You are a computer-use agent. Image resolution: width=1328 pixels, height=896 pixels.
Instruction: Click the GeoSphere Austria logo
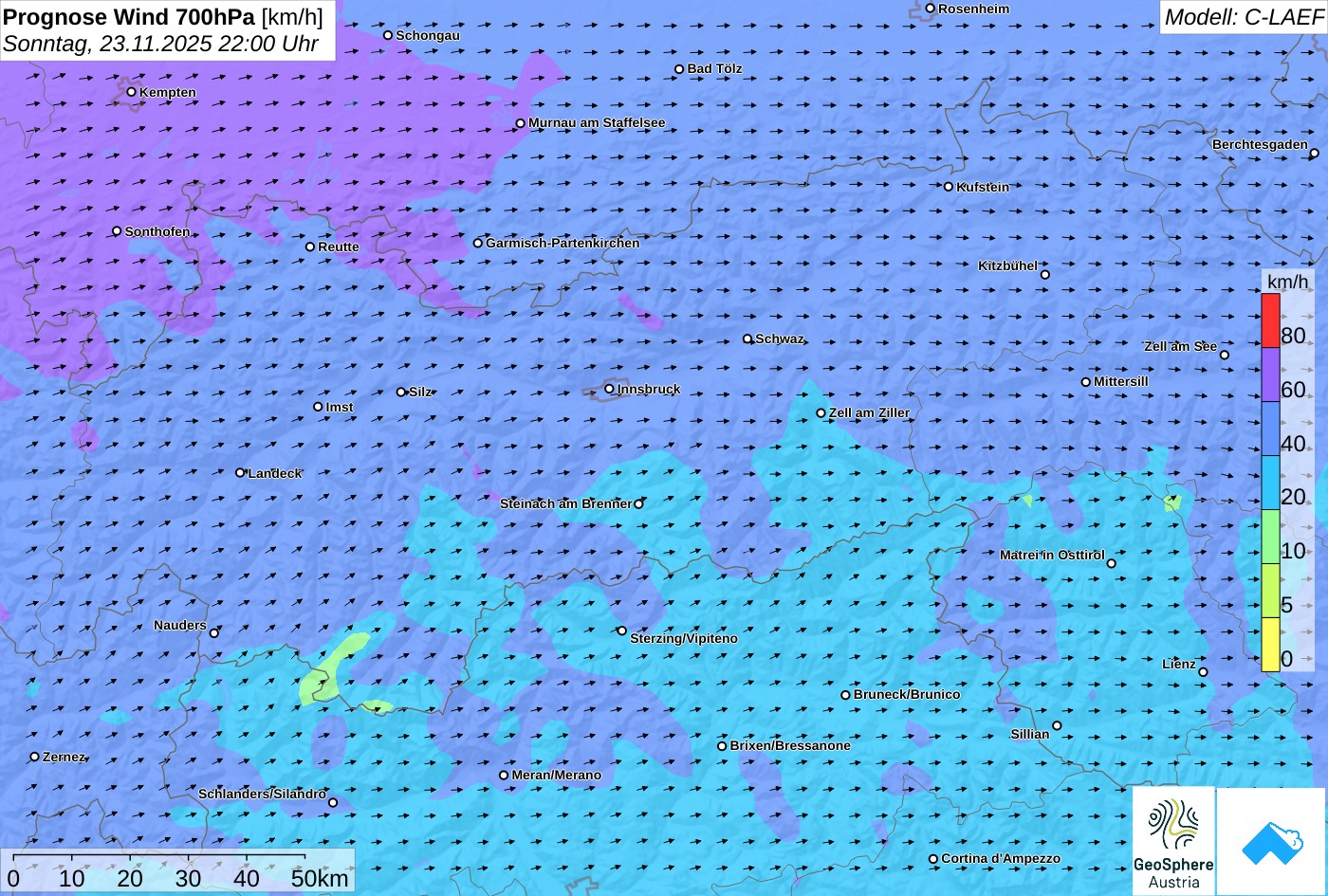pos(1173,841)
